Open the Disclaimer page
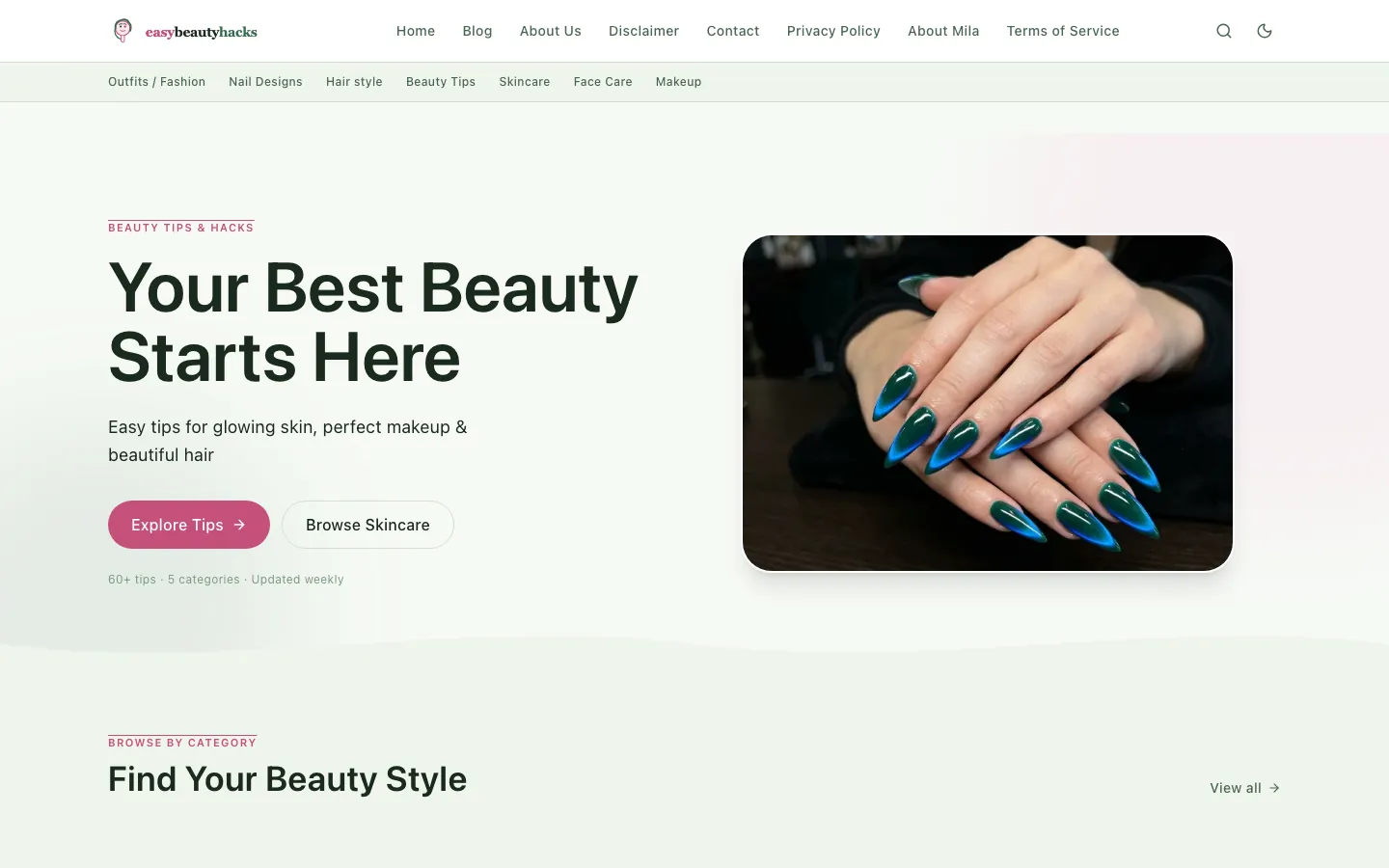The height and width of the screenshot is (868, 1389). pyautogui.click(x=644, y=31)
